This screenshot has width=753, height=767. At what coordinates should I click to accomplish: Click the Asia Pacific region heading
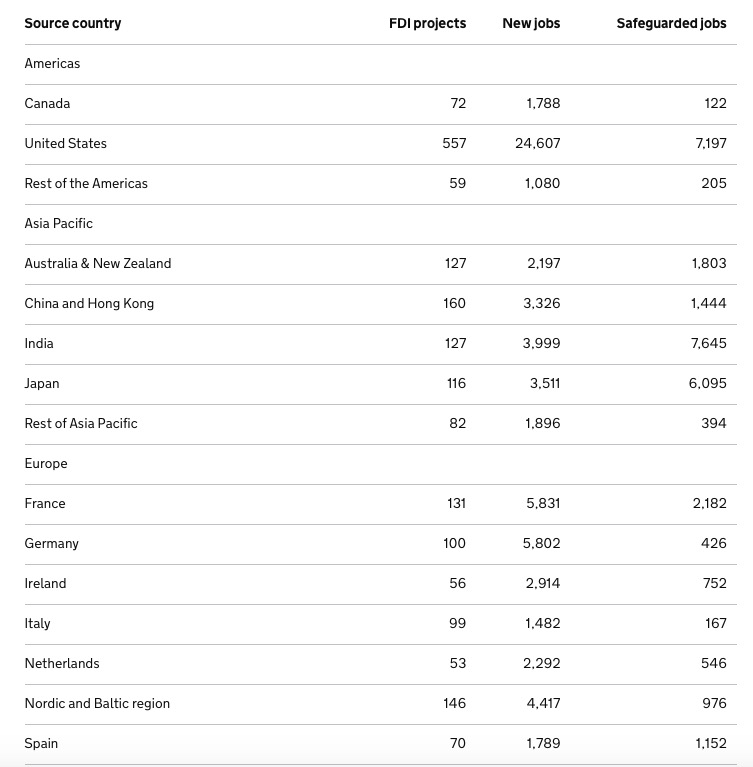coord(59,224)
